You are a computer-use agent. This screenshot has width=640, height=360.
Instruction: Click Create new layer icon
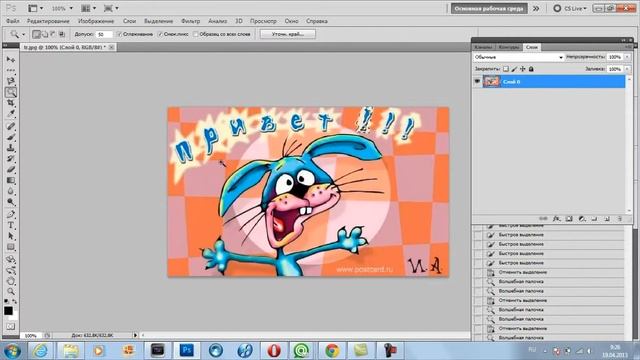[x=607, y=219]
